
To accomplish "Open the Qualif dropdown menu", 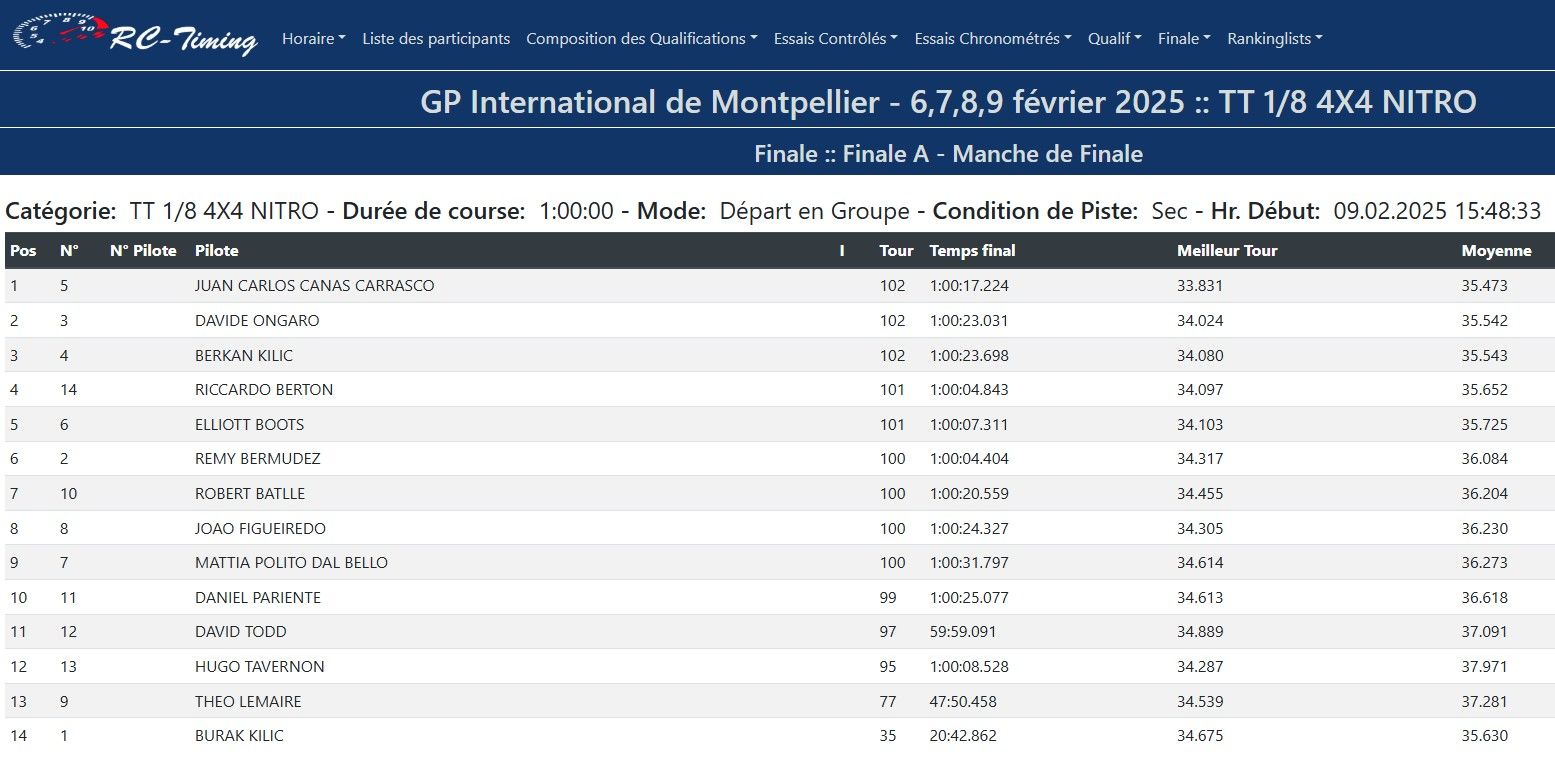I will click(1114, 39).
